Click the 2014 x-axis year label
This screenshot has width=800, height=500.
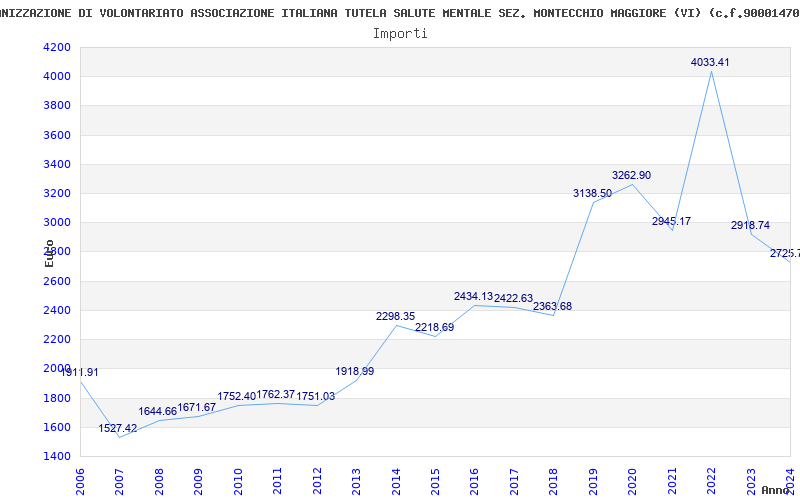(x=396, y=482)
